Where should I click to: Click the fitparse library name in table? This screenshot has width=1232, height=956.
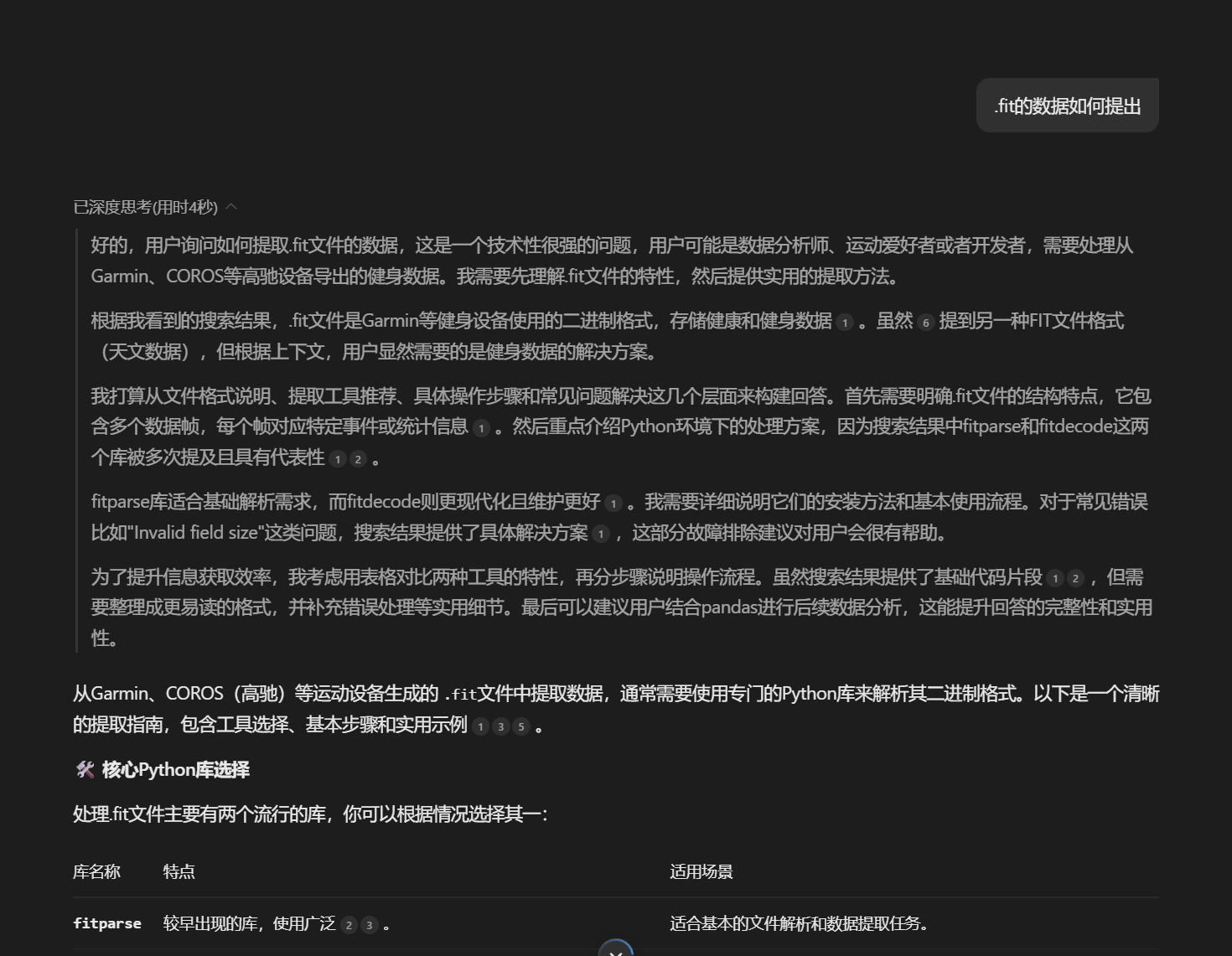[x=107, y=923]
